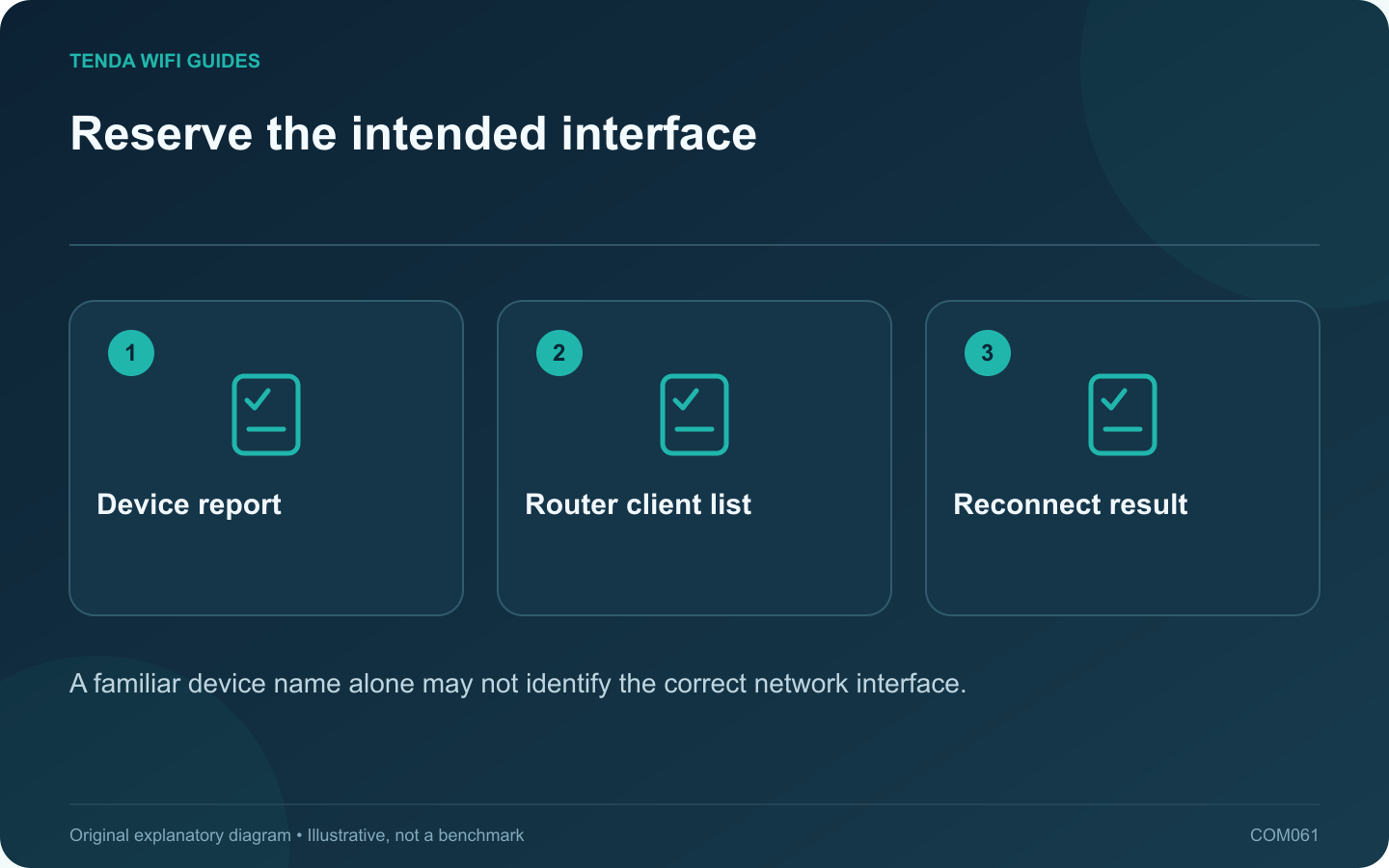Image resolution: width=1389 pixels, height=868 pixels.
Task: Select the Reconnect result card title
Action: [1070, 504]
